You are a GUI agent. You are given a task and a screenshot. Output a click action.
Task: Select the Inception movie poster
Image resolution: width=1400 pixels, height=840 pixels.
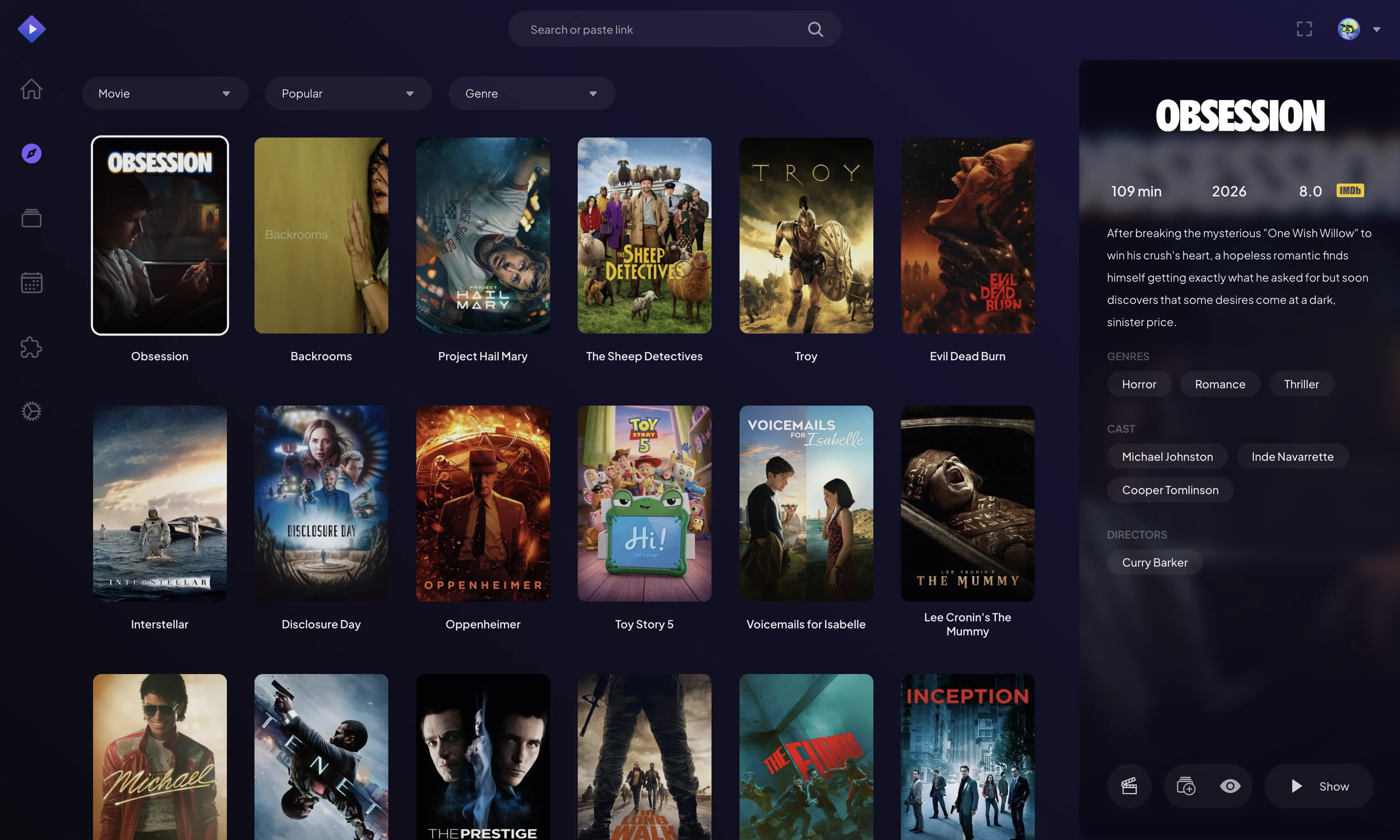[968, 757]
